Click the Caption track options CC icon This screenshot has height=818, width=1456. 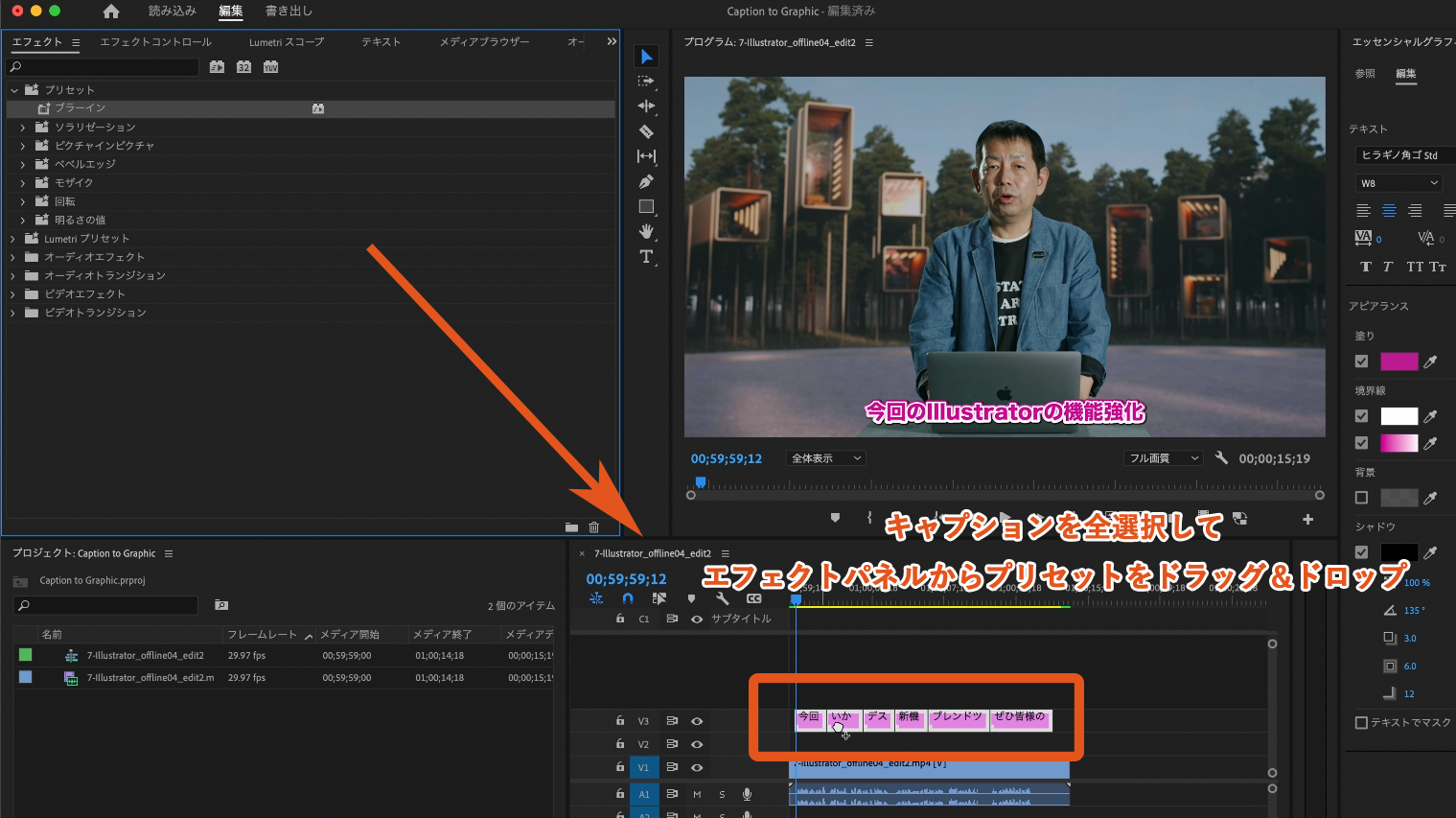754,598
